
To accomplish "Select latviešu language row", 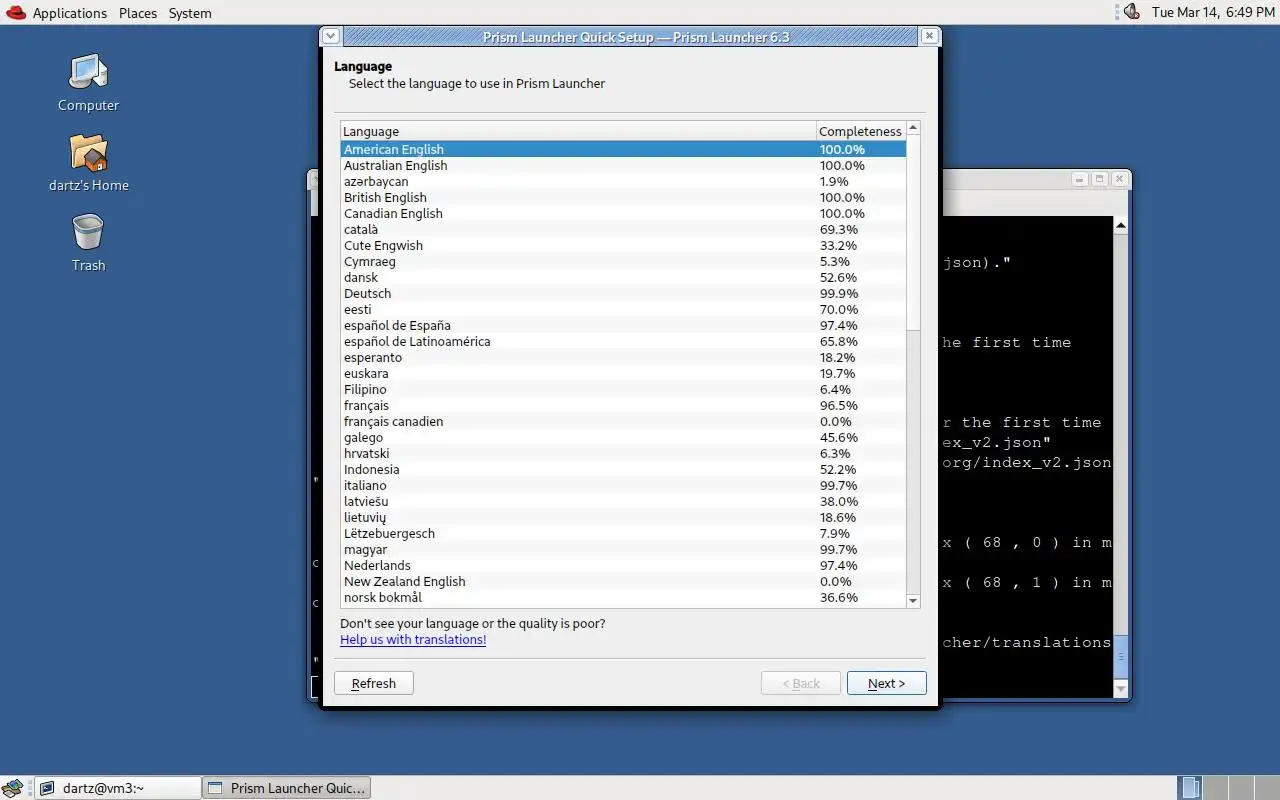I will [623, 501].
